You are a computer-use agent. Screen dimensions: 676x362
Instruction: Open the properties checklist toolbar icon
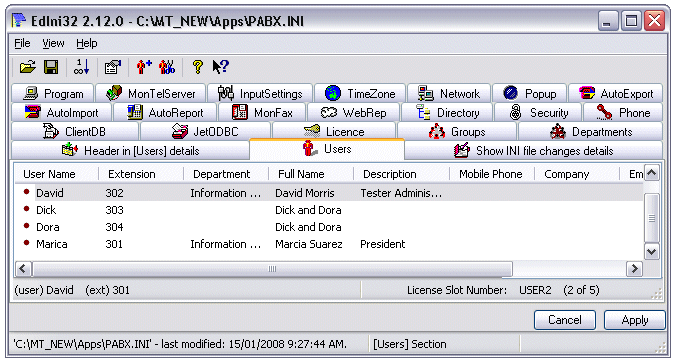click(113, 67)
